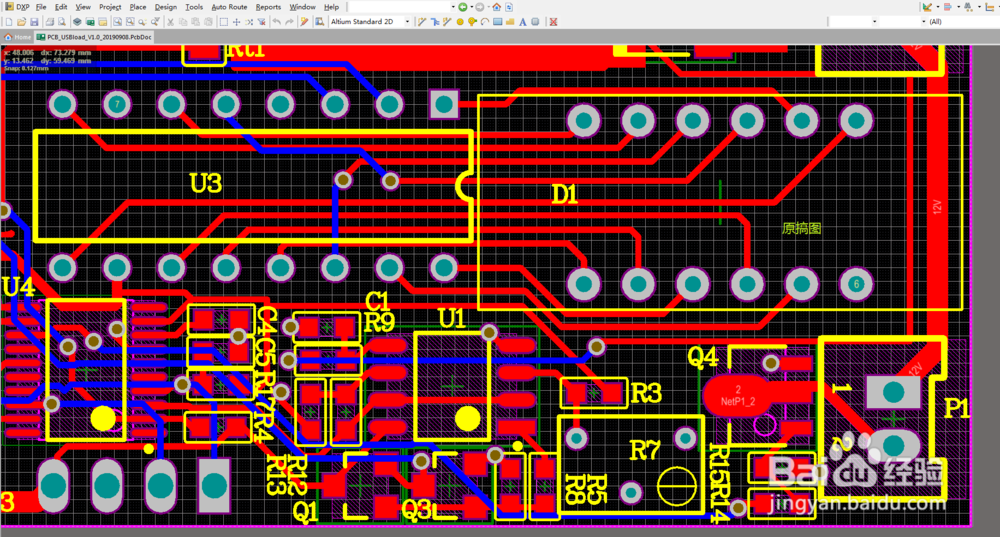Expand the address bar dropdown arrow

point(453,7)
